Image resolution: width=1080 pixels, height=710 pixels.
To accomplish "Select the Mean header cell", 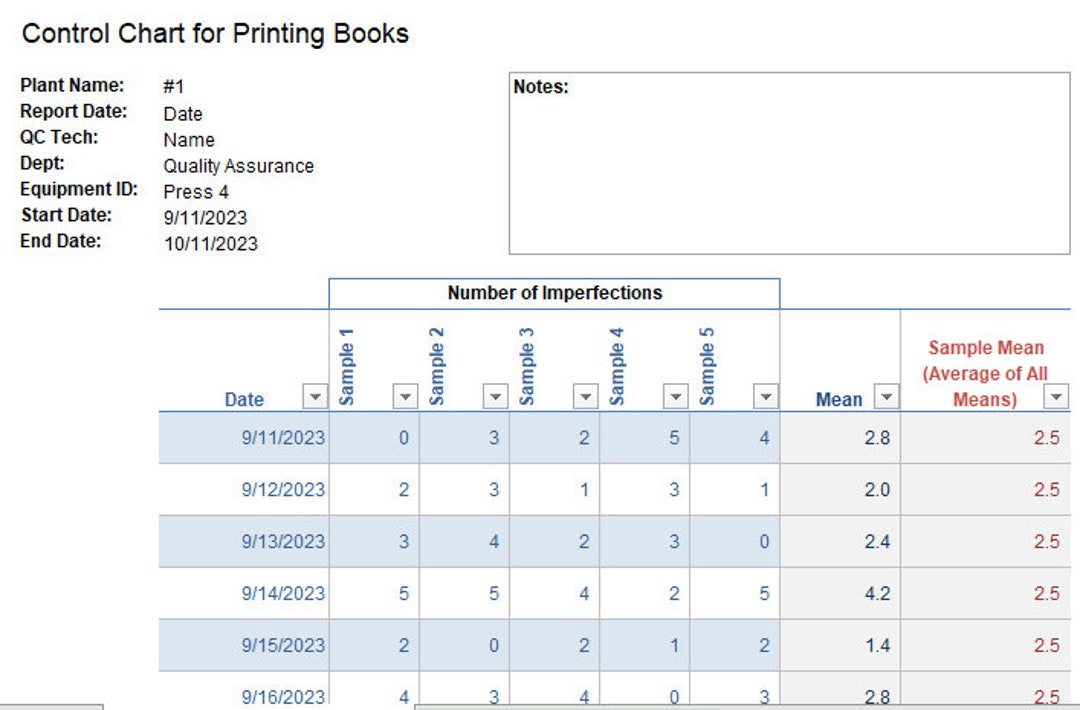I will click(840, 398).
